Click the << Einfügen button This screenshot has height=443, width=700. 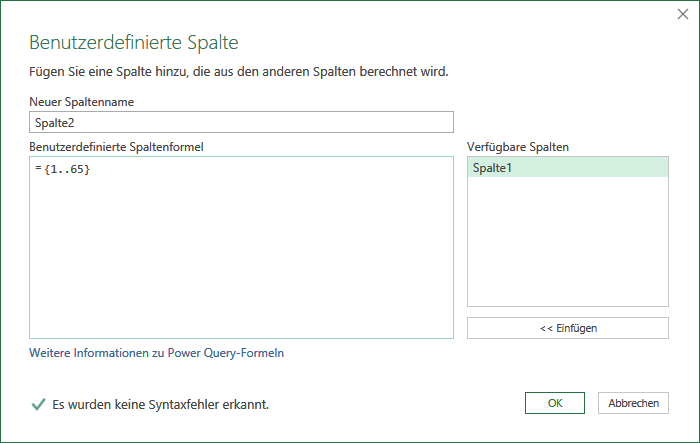click(567, 328)
